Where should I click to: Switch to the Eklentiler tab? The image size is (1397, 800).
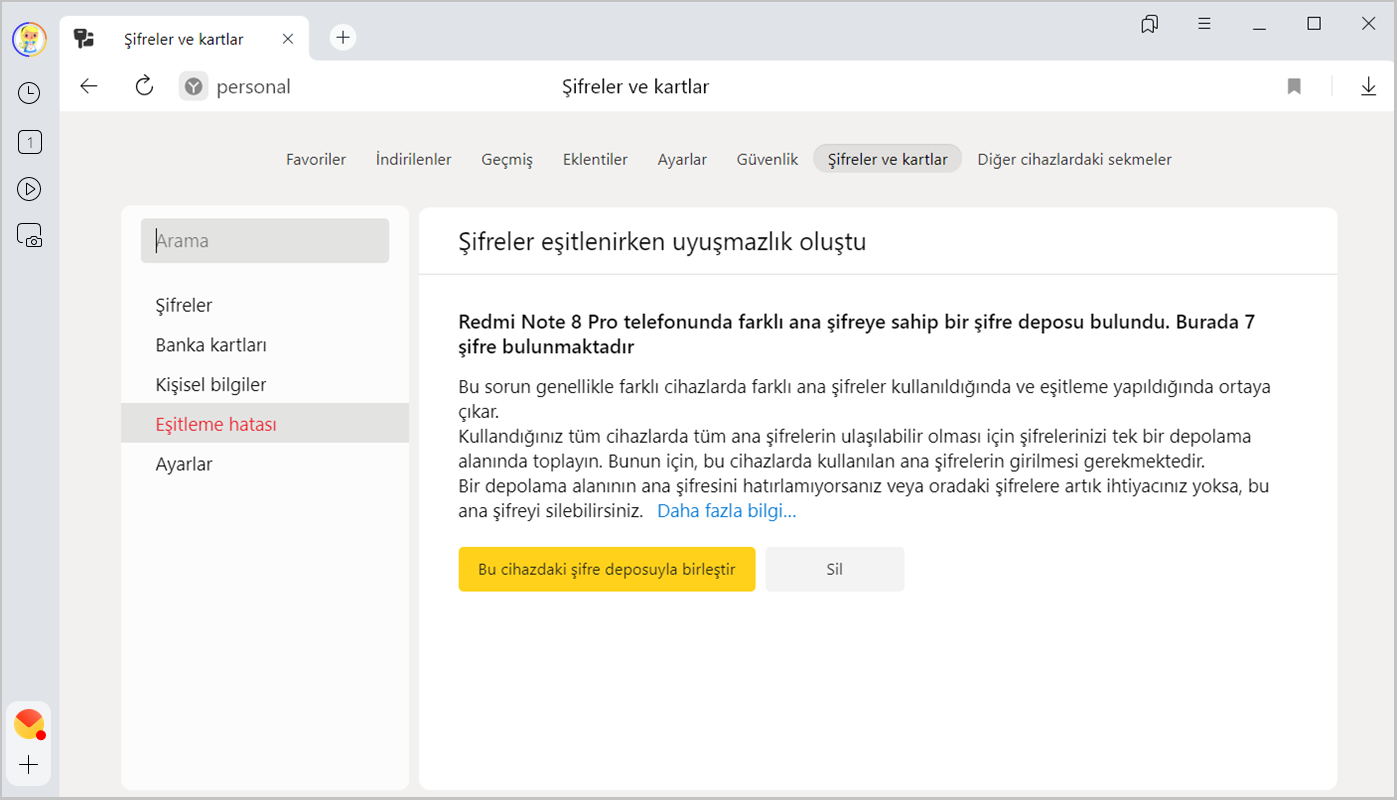click(595, 159)
